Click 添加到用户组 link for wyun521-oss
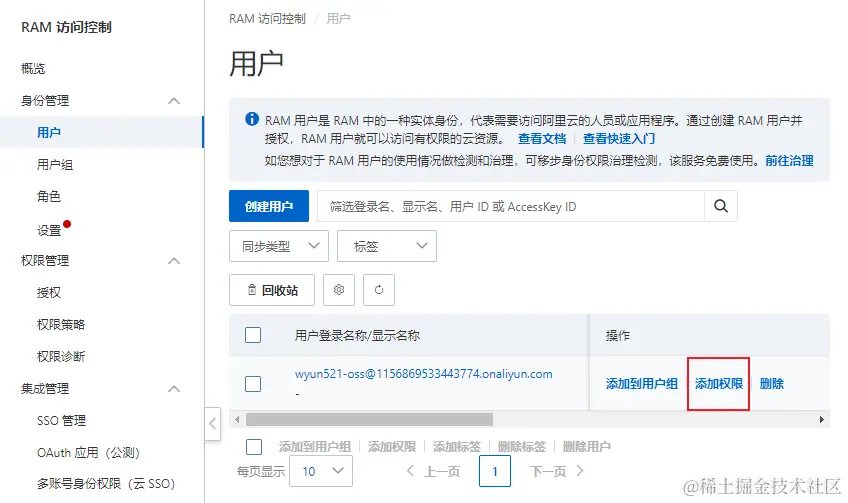 (641, 383)
